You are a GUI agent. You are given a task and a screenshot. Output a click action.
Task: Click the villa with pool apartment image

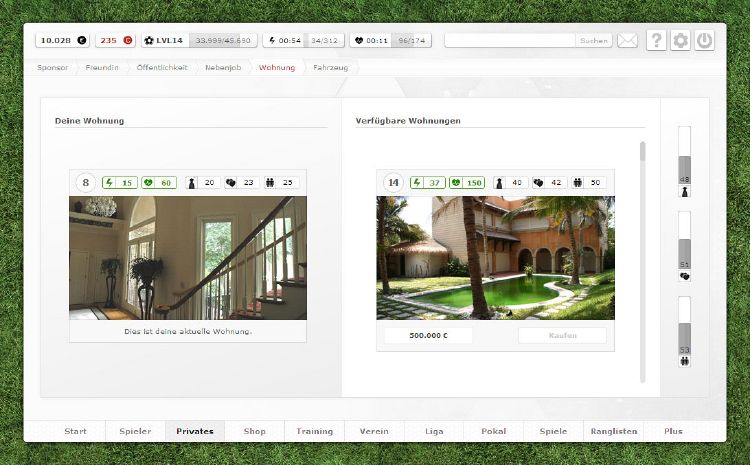[x=495, y=257]
